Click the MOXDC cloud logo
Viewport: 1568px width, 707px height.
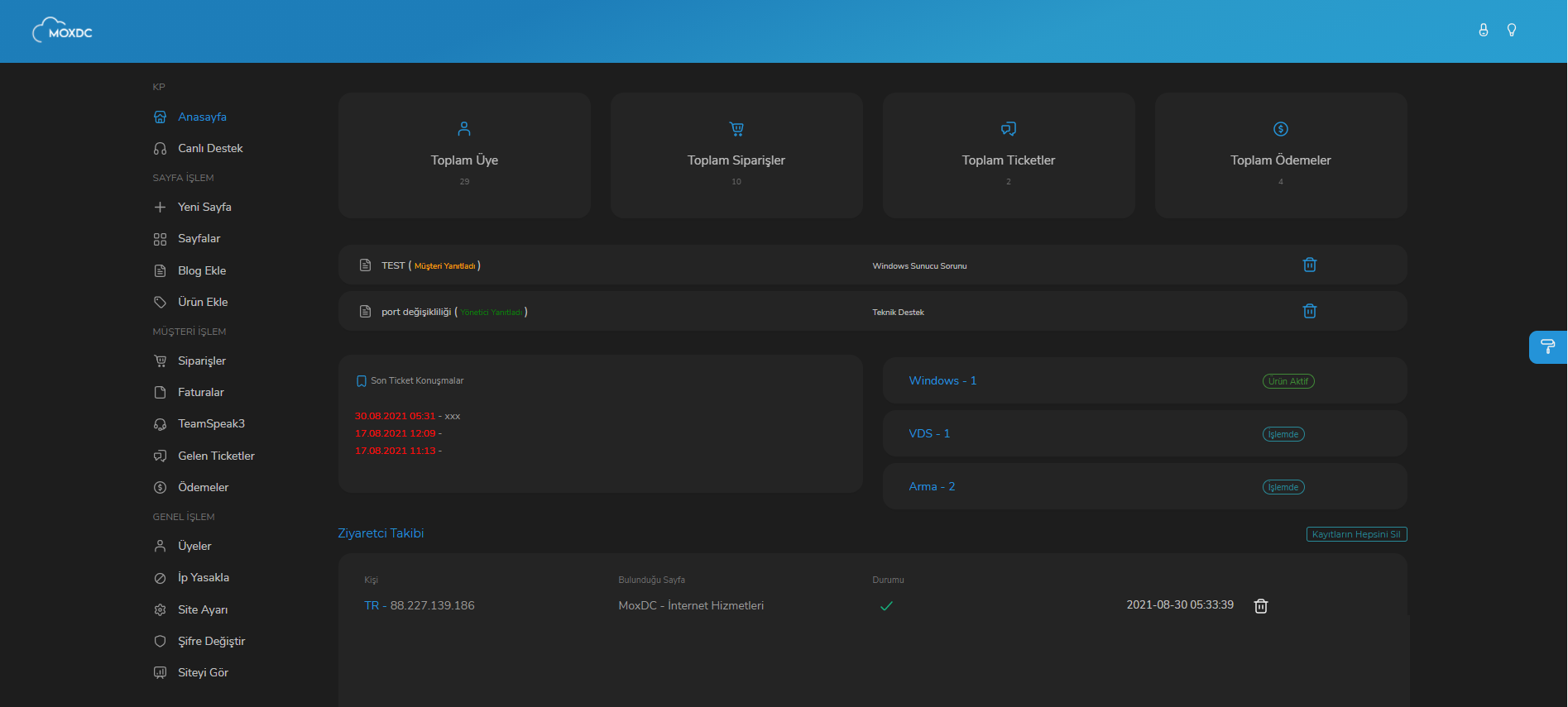click(62, 31)
